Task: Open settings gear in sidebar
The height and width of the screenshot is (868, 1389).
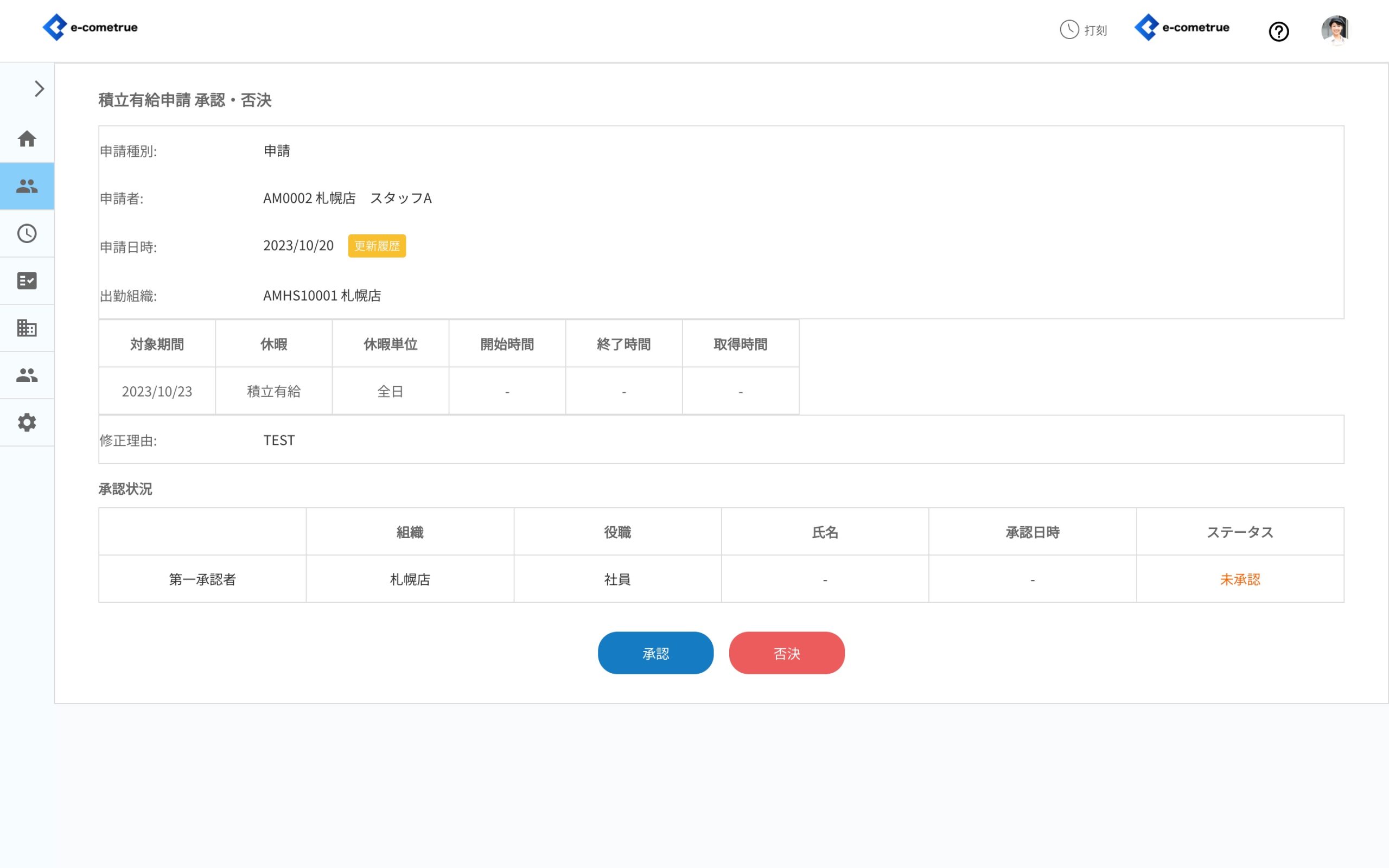Action: (27, 423)
